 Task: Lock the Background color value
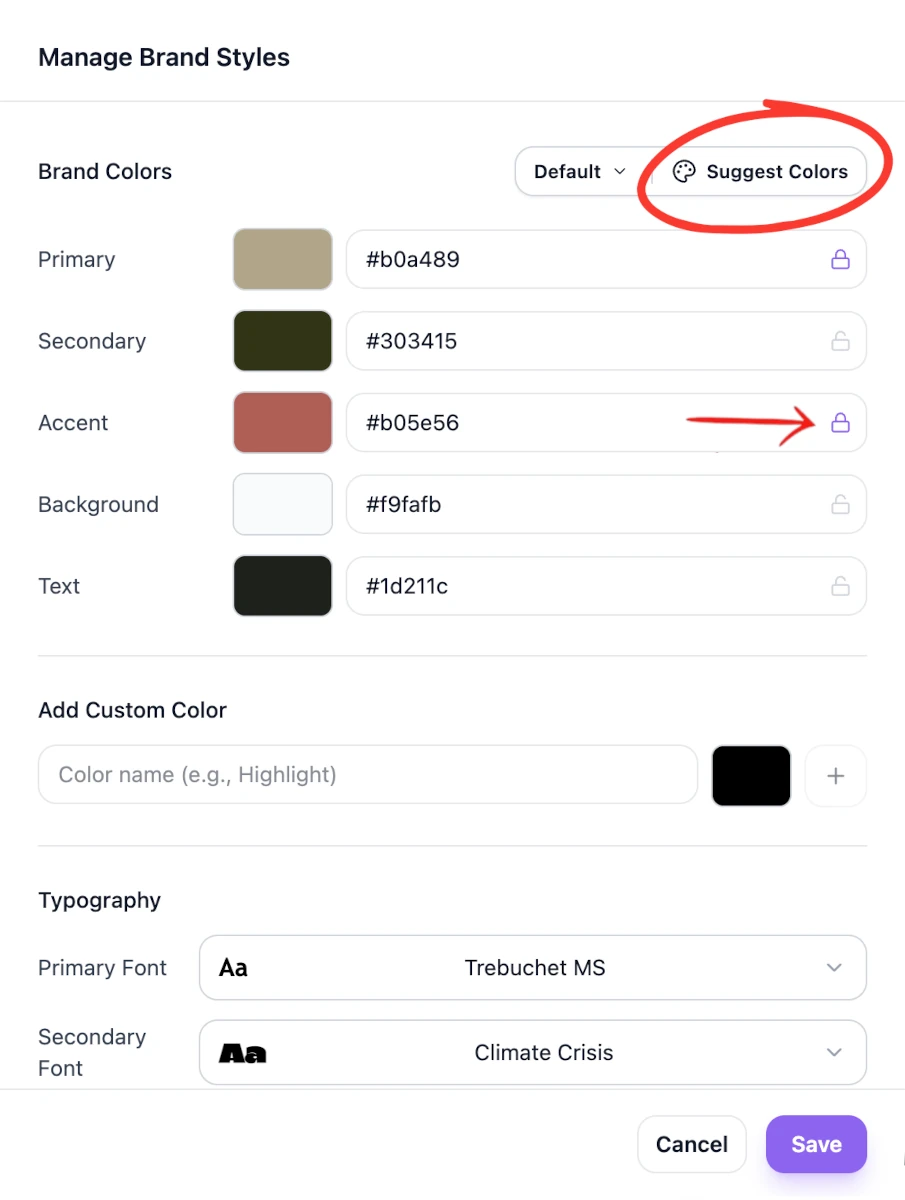[x=841, y=505]
